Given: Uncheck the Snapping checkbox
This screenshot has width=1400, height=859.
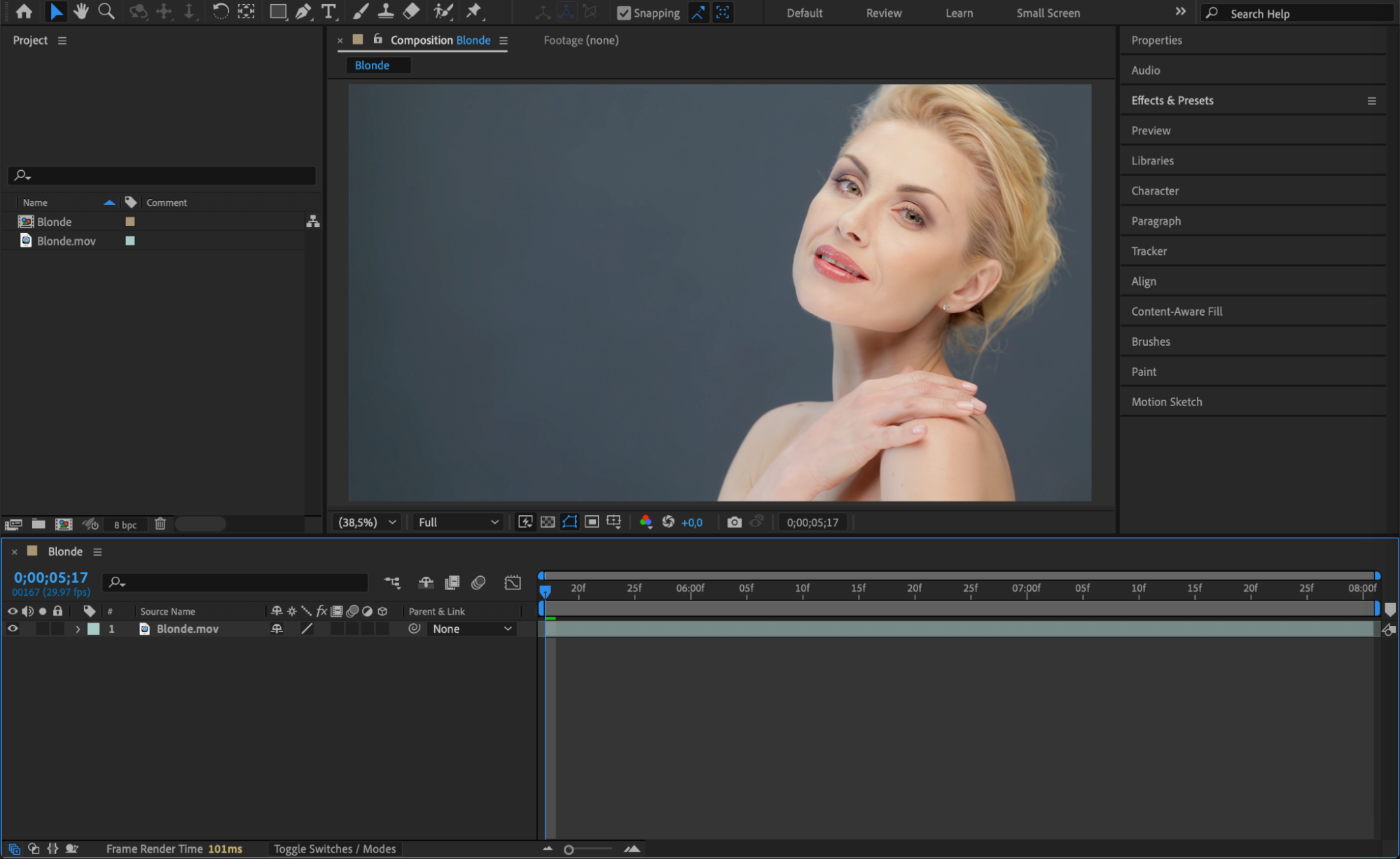Looking at the screenshot, I should pyautogui.click(x=623, y=13).
